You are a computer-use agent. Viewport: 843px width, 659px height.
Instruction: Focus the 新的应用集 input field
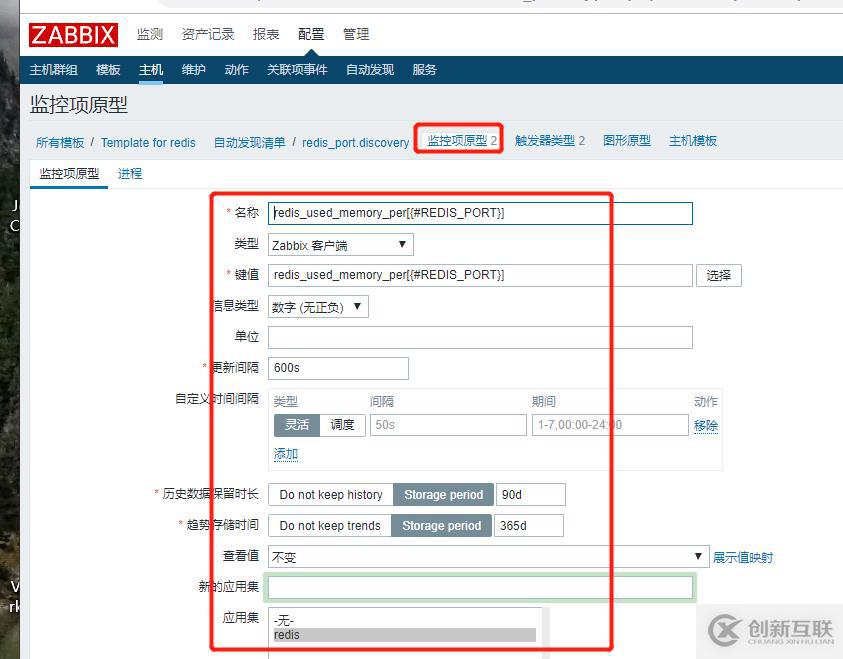pyautogui.click(x=480, y=588)
